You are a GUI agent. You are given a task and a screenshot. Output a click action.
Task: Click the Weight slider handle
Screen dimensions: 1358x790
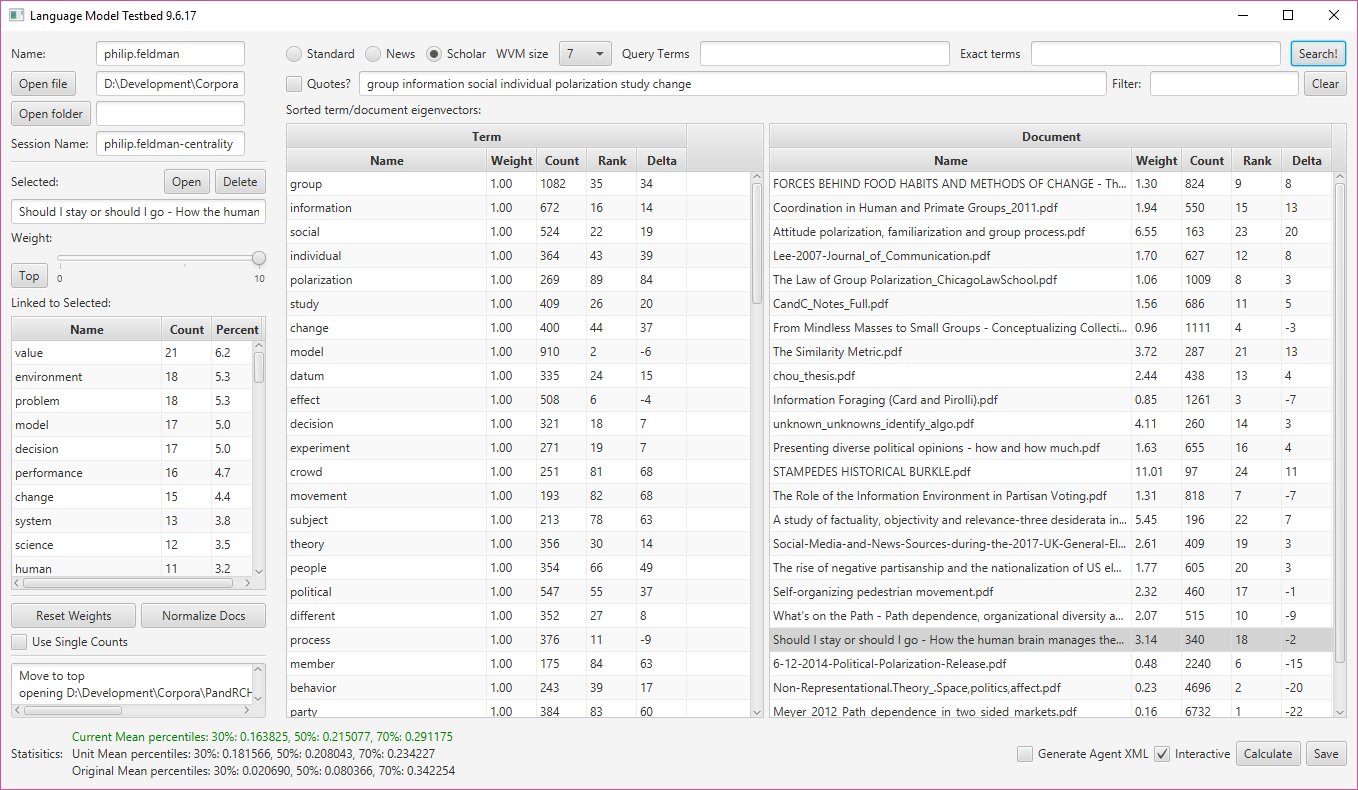pyautogui.click(x=259, y=258)
